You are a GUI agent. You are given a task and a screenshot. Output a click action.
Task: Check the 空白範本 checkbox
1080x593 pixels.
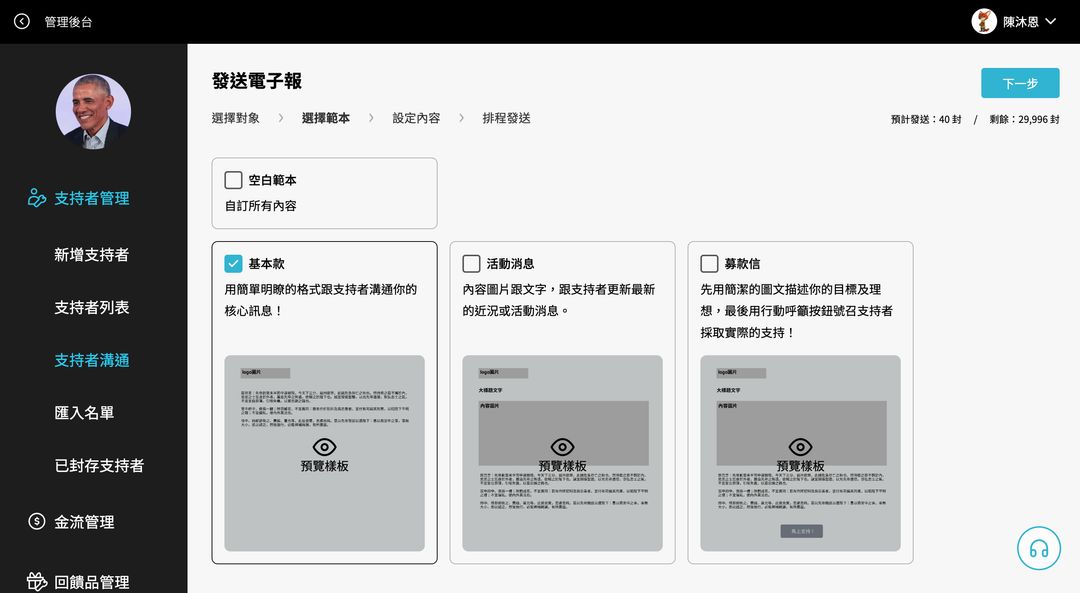point(234,180)
